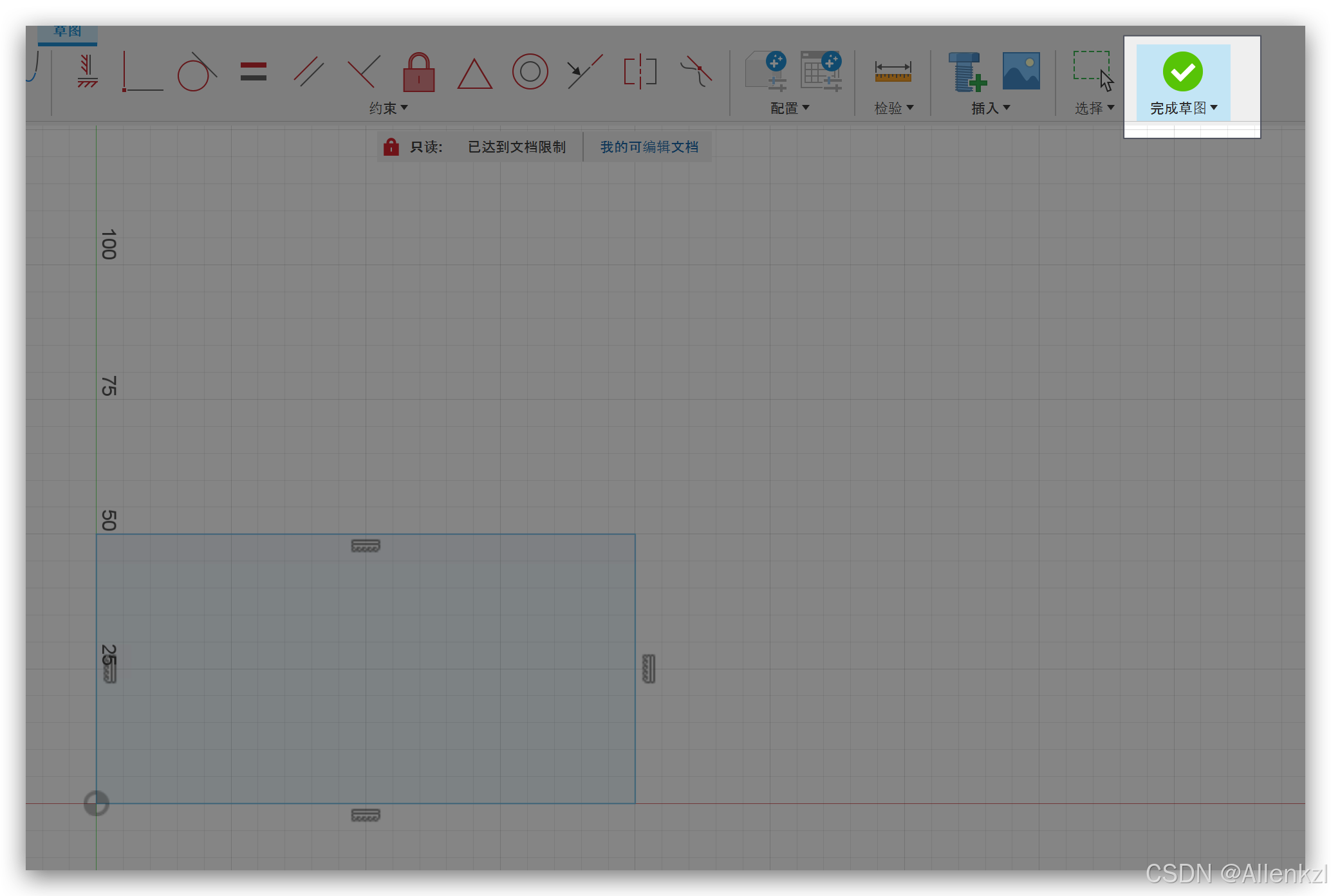Open the 插入 dropdown menu
Image resolution: width=1331 pixels, height=896 pixels.
tap(990, 108)
